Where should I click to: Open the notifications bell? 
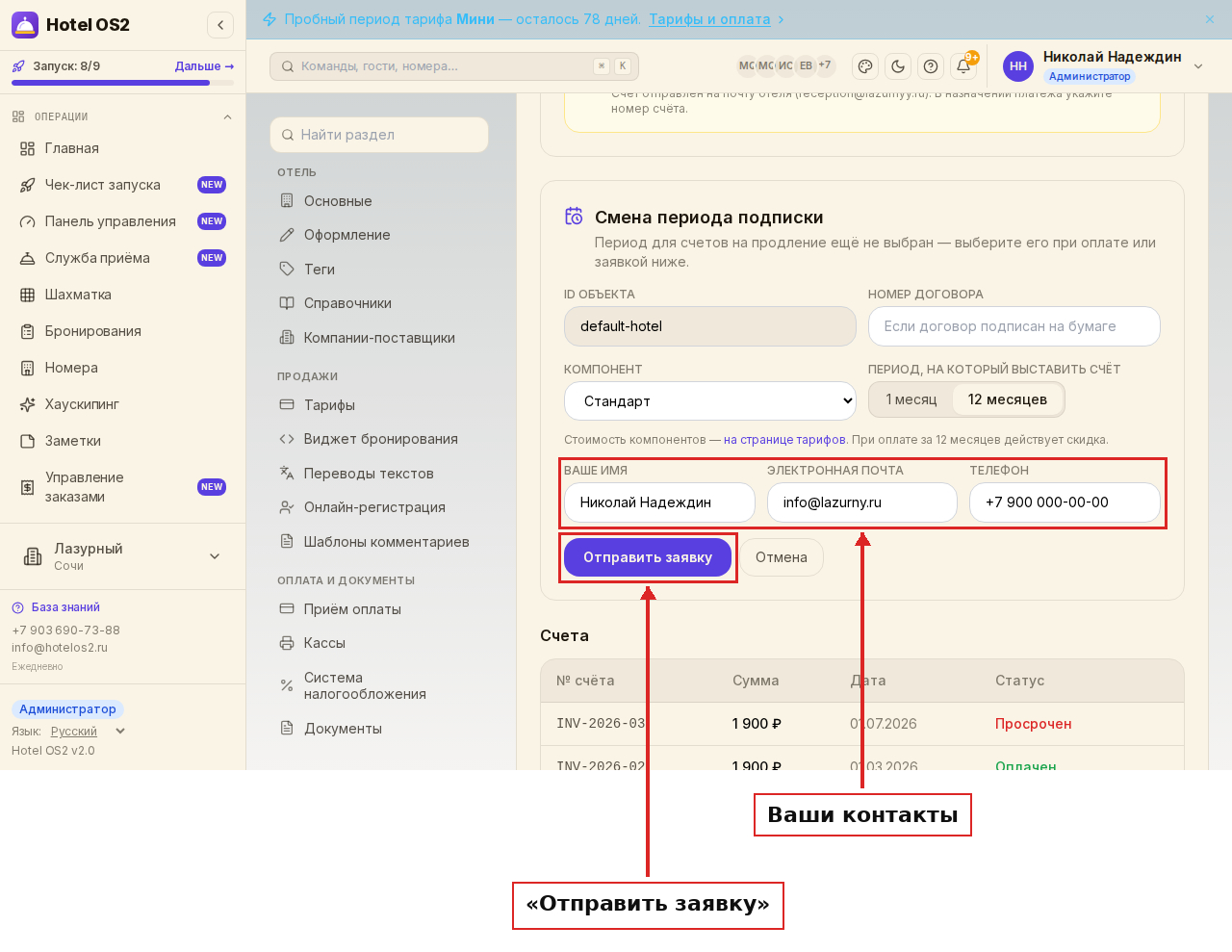pyautogui.click(x=963, y=66)
